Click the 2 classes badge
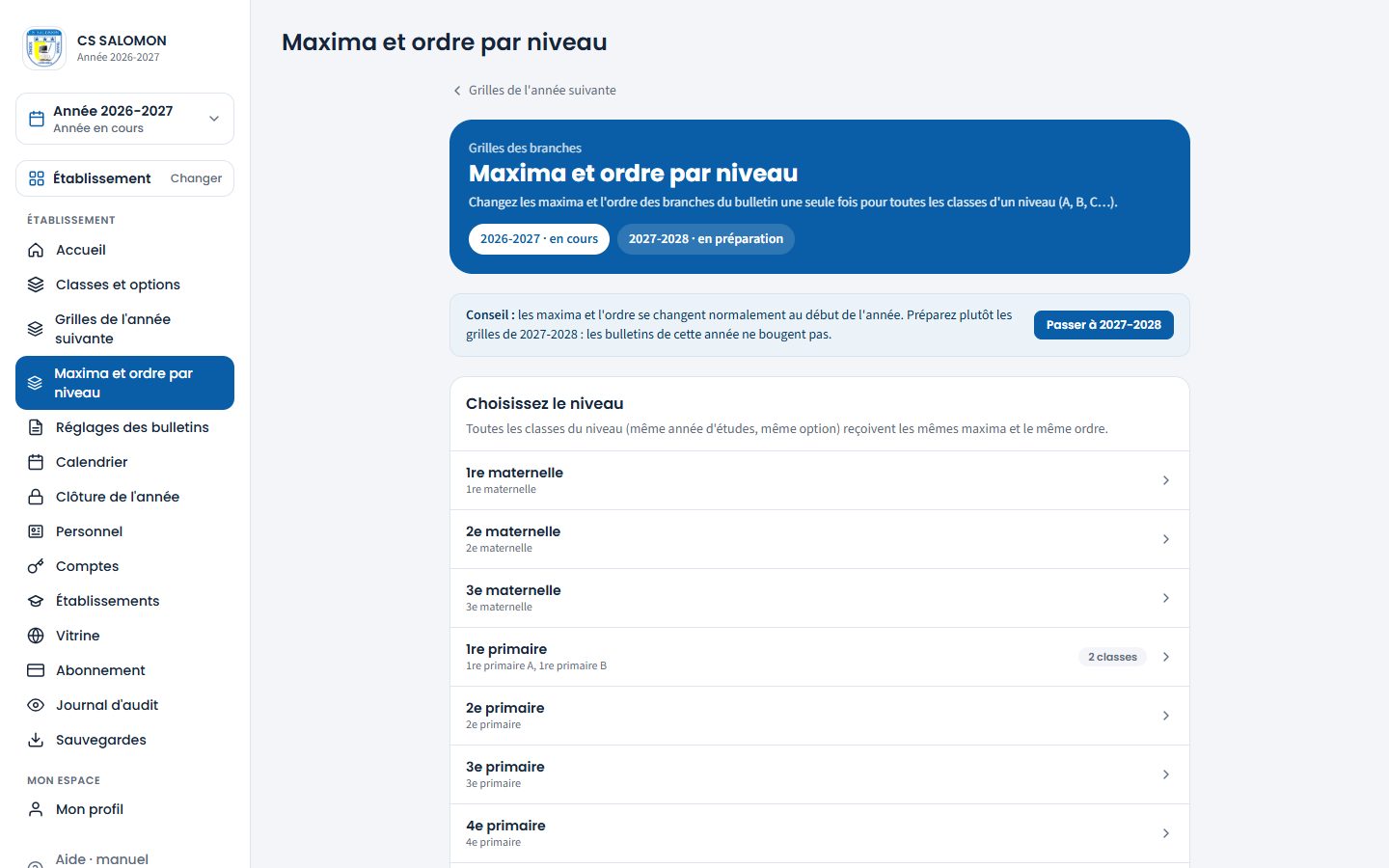This screenshot has height=868, width=1389. (x=1112, y=657)
